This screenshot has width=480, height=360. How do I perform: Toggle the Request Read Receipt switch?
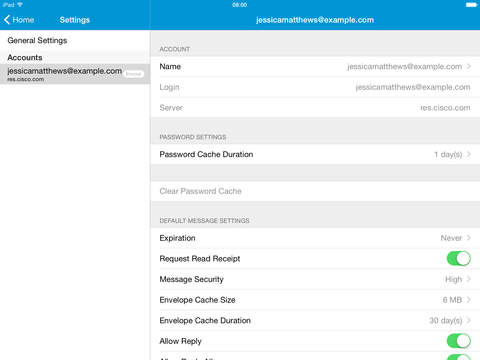tap(459, 259)
